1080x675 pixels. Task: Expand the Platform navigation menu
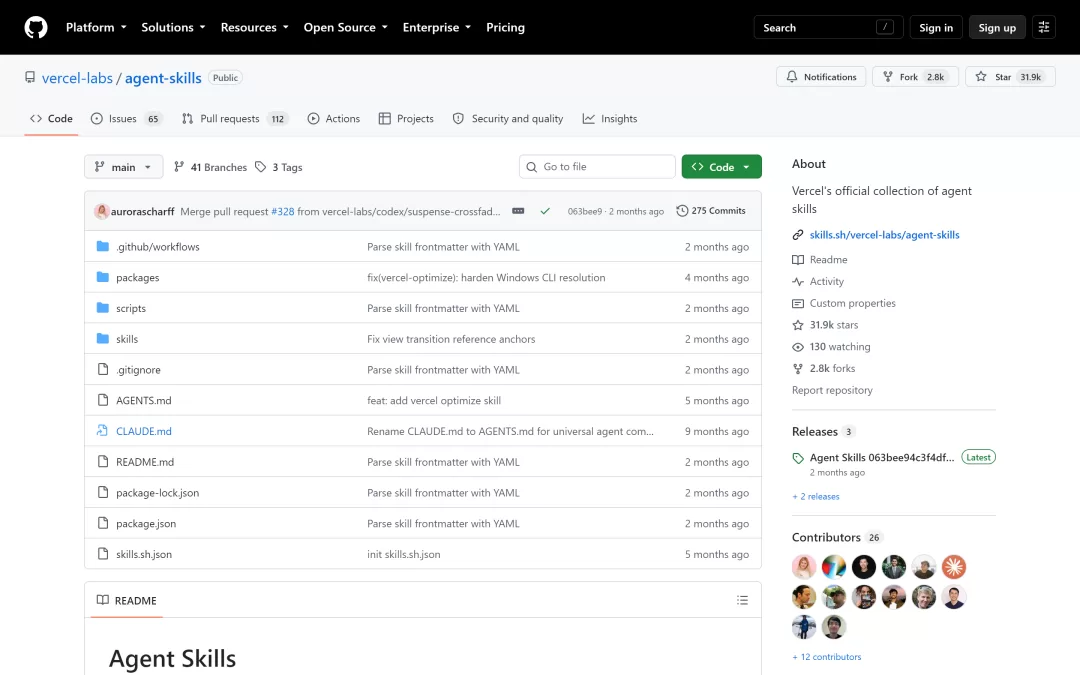point(96,28)
